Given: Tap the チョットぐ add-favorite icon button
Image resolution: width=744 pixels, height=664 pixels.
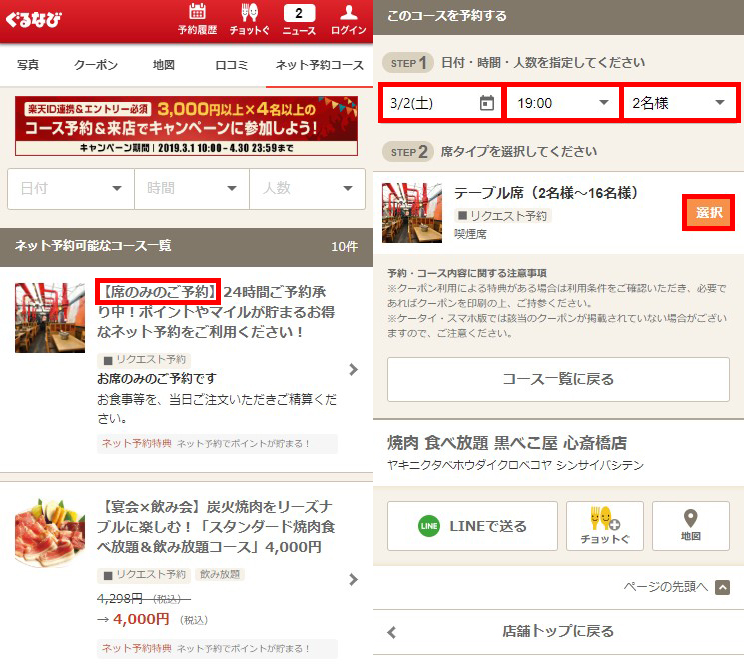Looking at the screenshot, I should pos(604,526).
